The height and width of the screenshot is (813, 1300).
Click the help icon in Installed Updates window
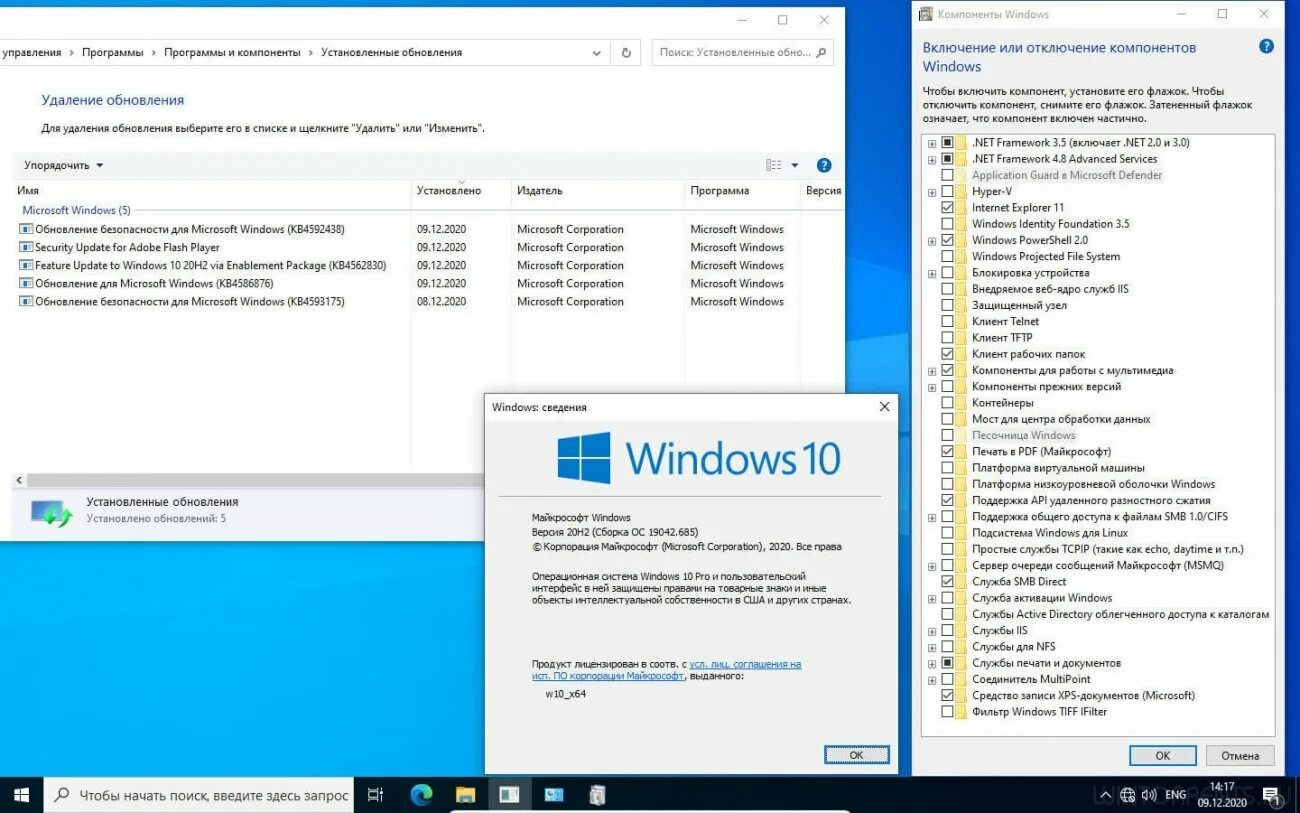(824, 165)
